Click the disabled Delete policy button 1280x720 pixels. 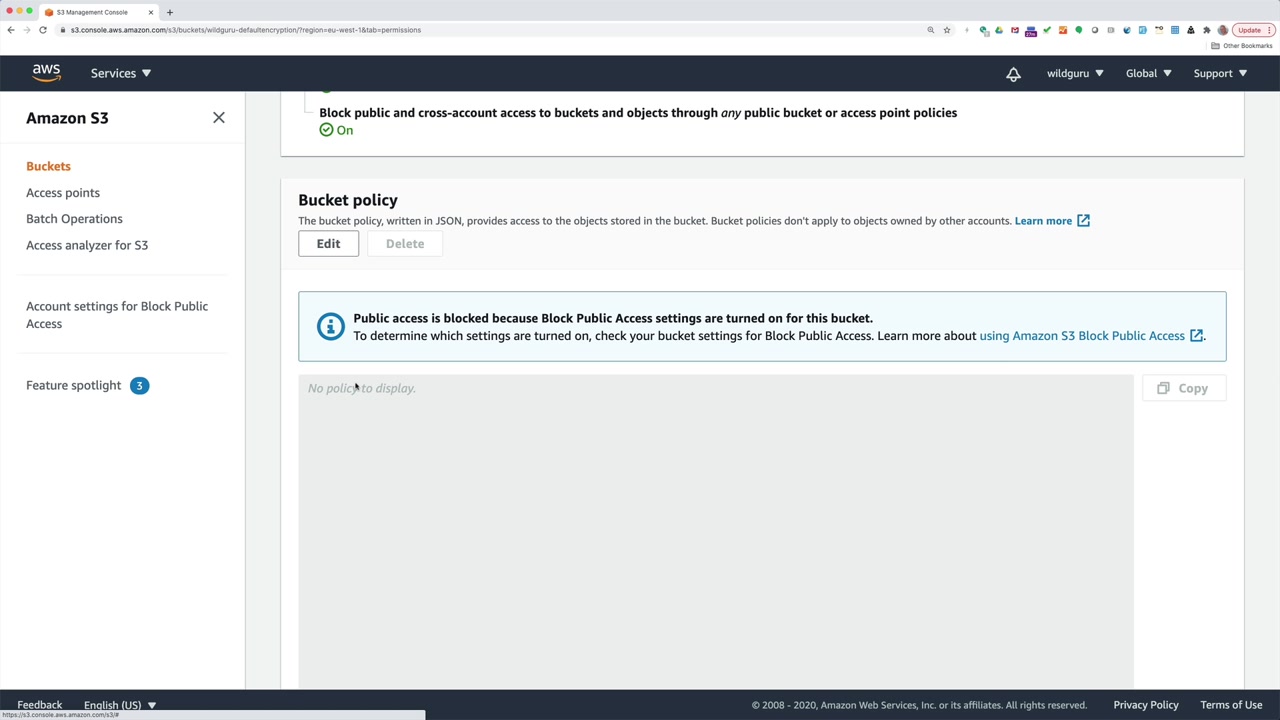coord(405,244)
